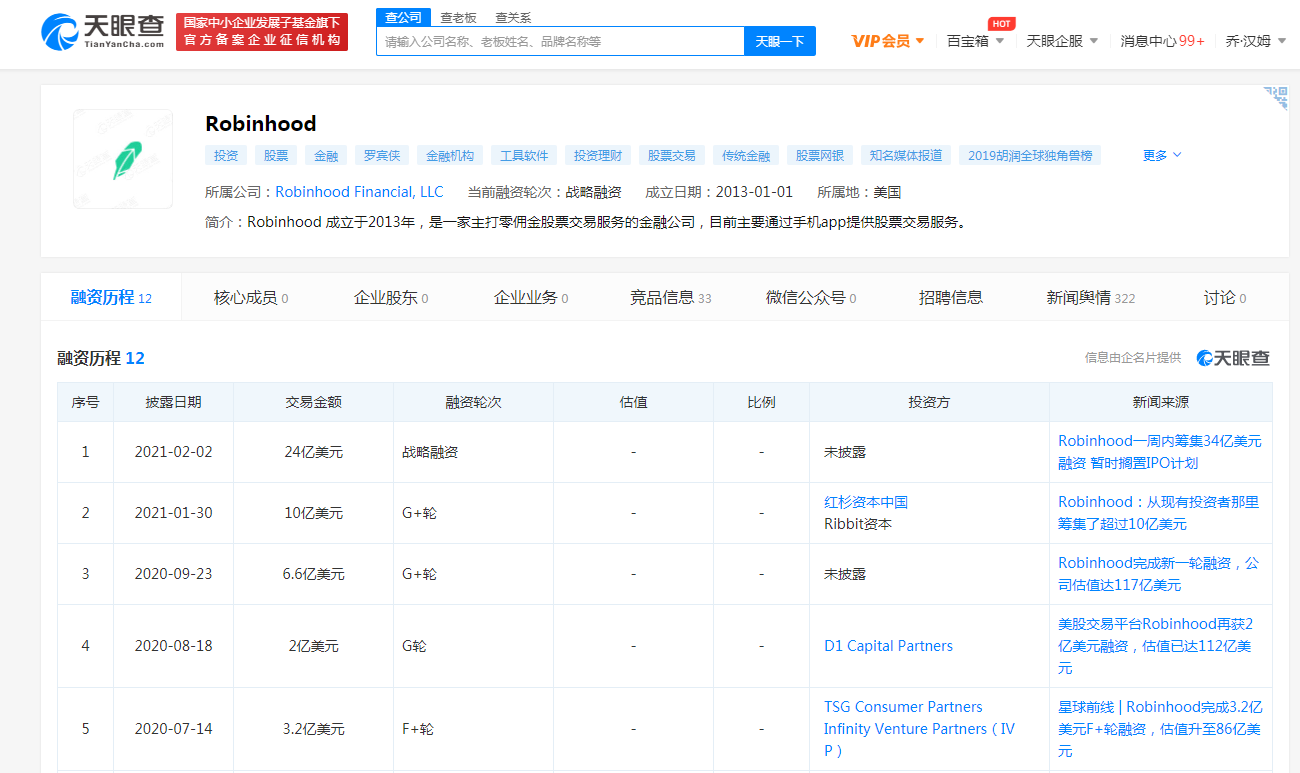Select the 融资历程 tab
Viewport: 1300px width, 773px height.
[111, 297]
